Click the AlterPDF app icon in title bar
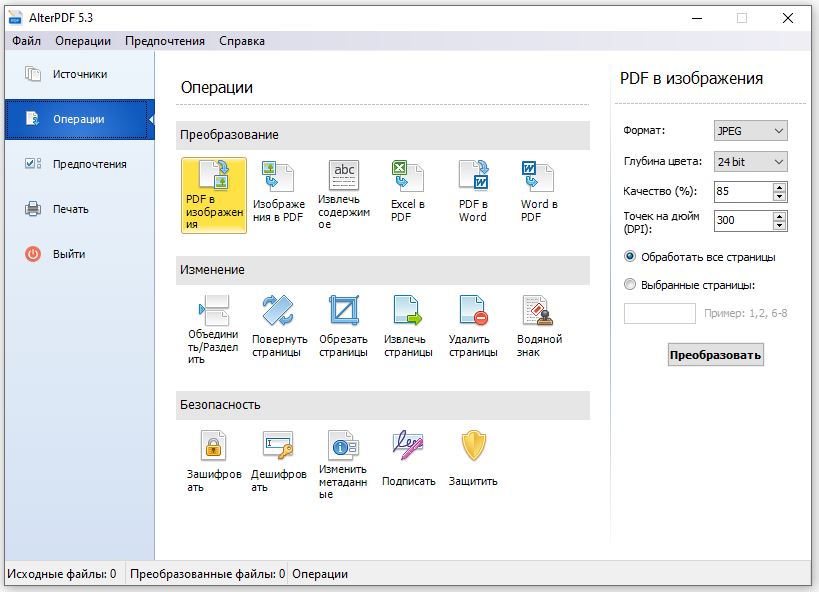Viewport: 819px width, 592px height. coord(16,17)
